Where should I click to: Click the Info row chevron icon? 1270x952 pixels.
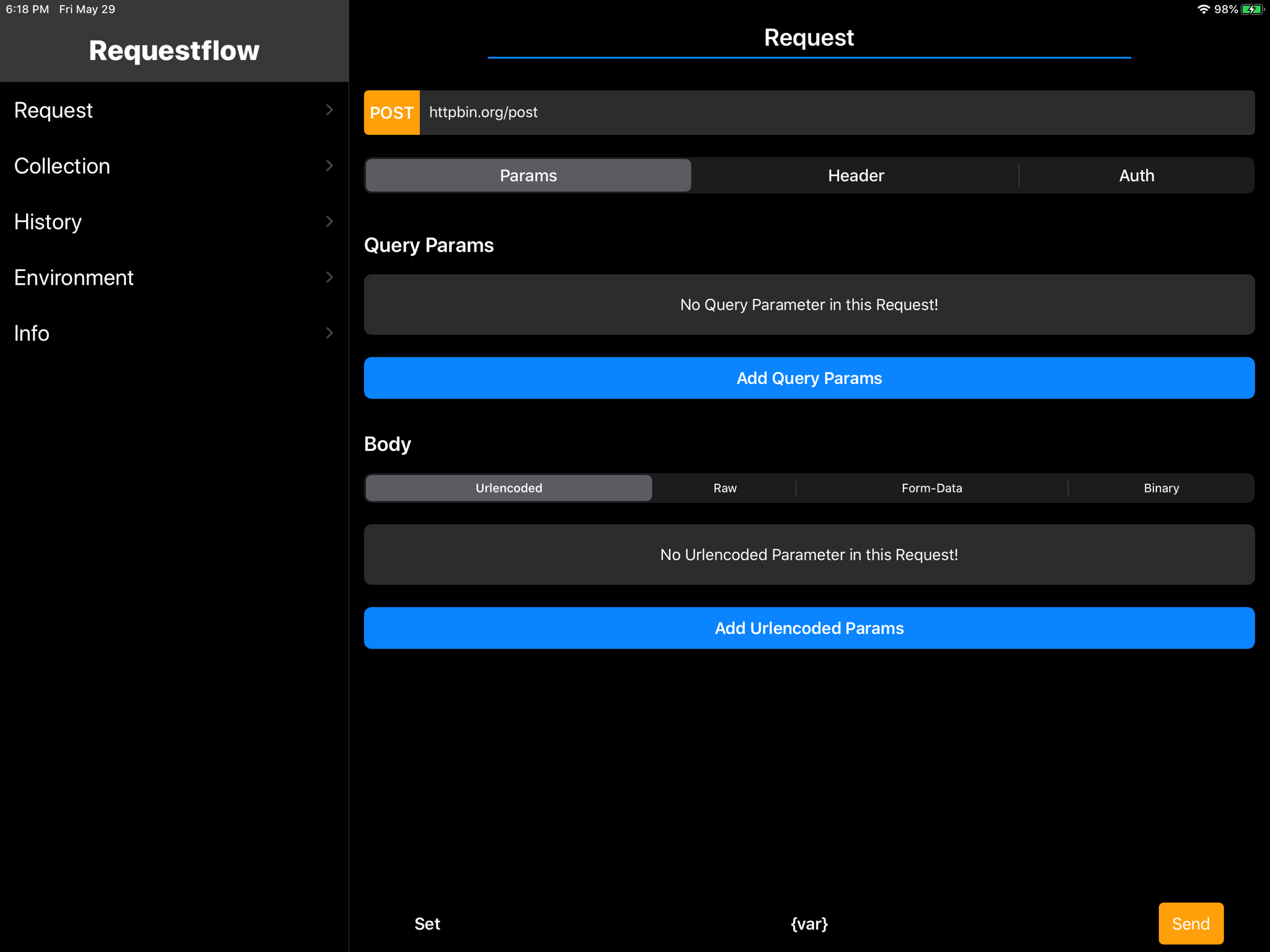point(329,333)
